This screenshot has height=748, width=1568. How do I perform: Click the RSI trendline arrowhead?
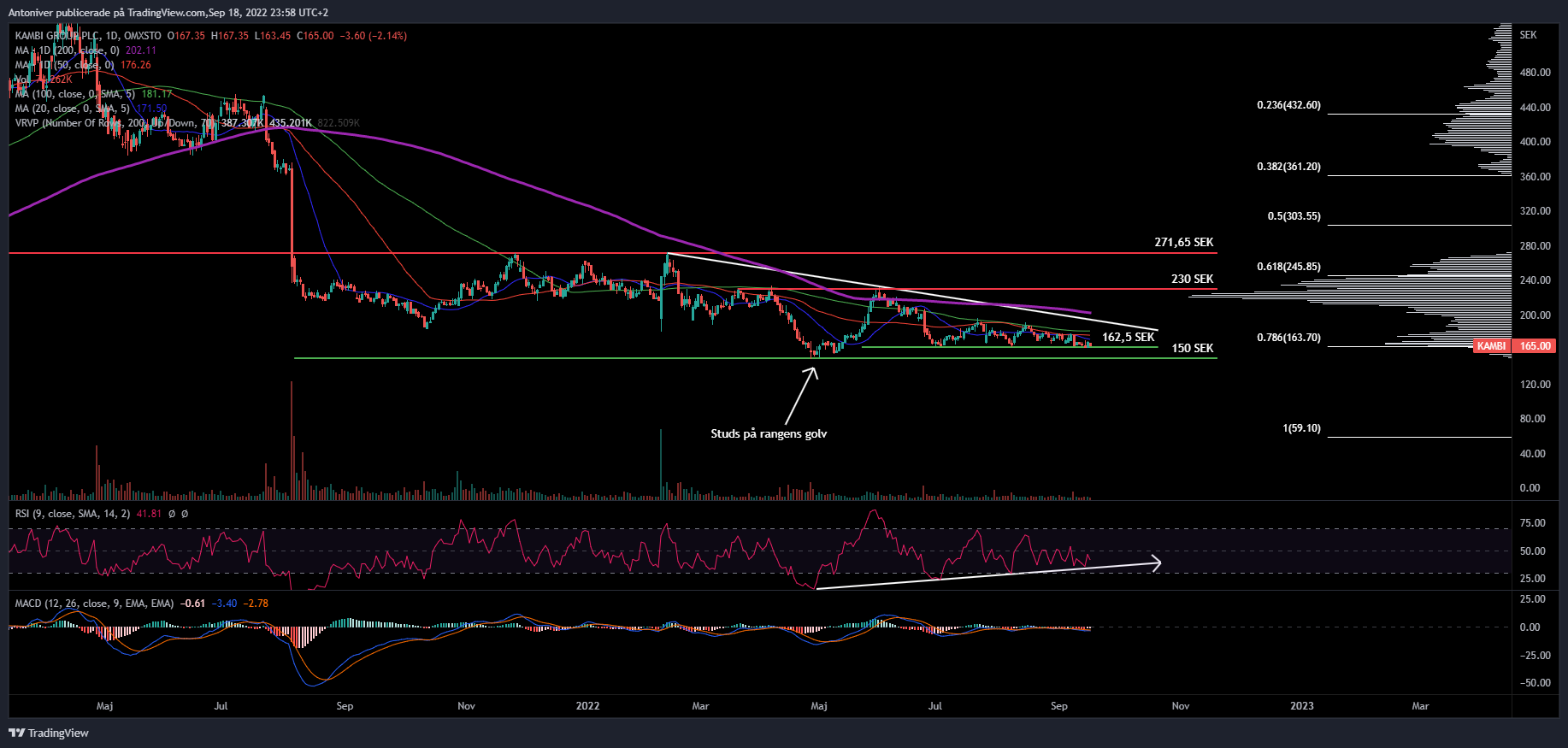coord(1155,562)
